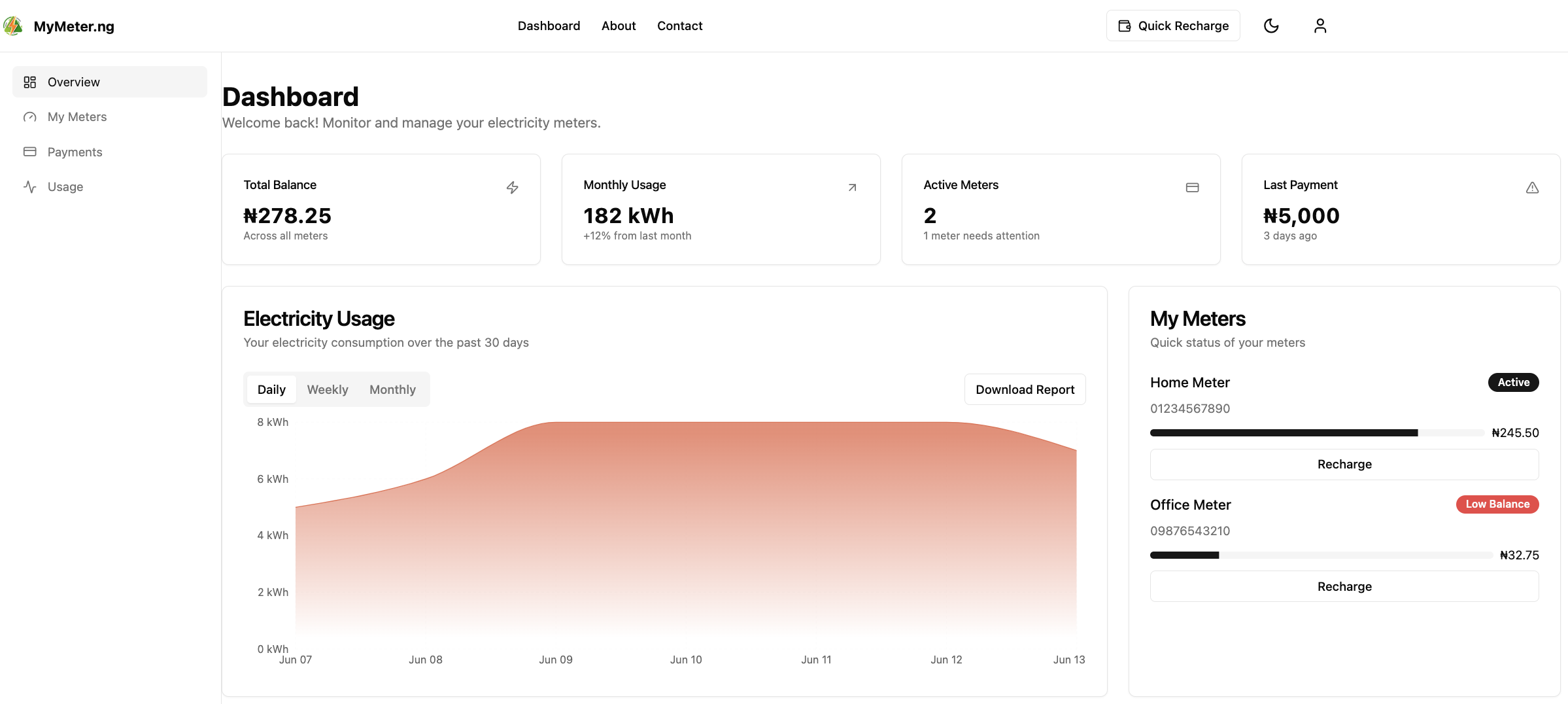The image size is (1568, 704).
Task: Select the Payments card icon in sidebar
Action: click(x=30, y=152)
